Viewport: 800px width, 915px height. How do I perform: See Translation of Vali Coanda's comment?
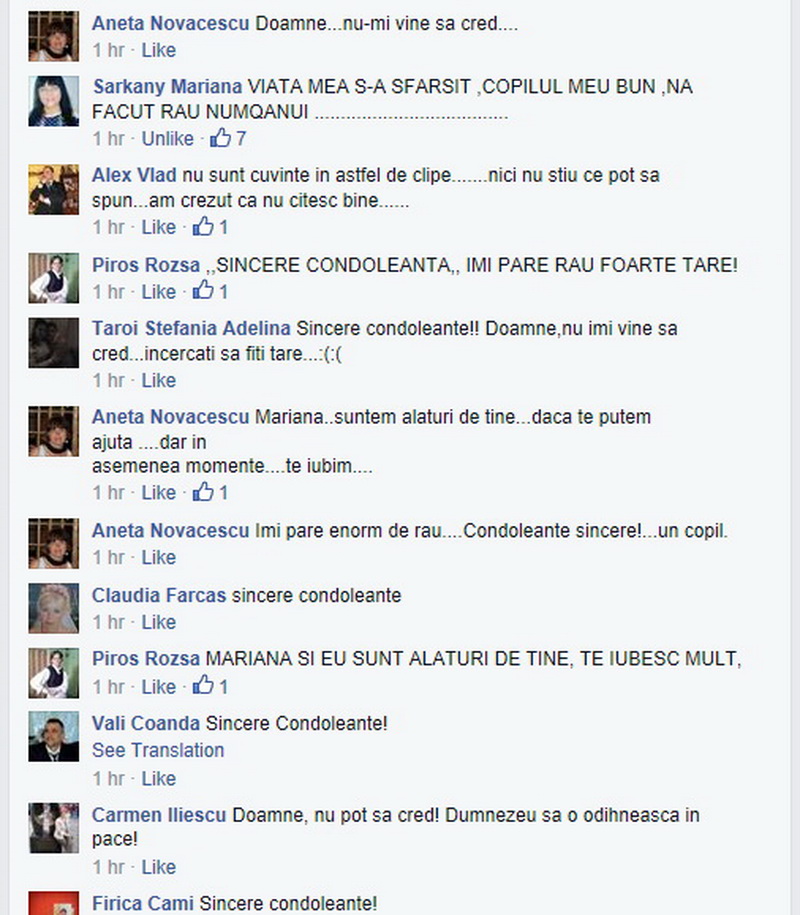(158, 750)
